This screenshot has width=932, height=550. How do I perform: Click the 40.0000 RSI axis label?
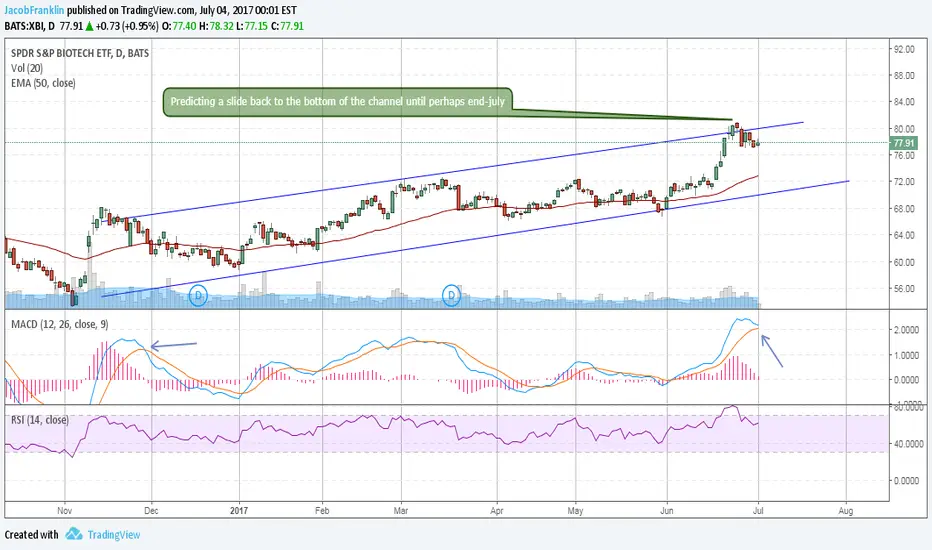pos(909,444)
